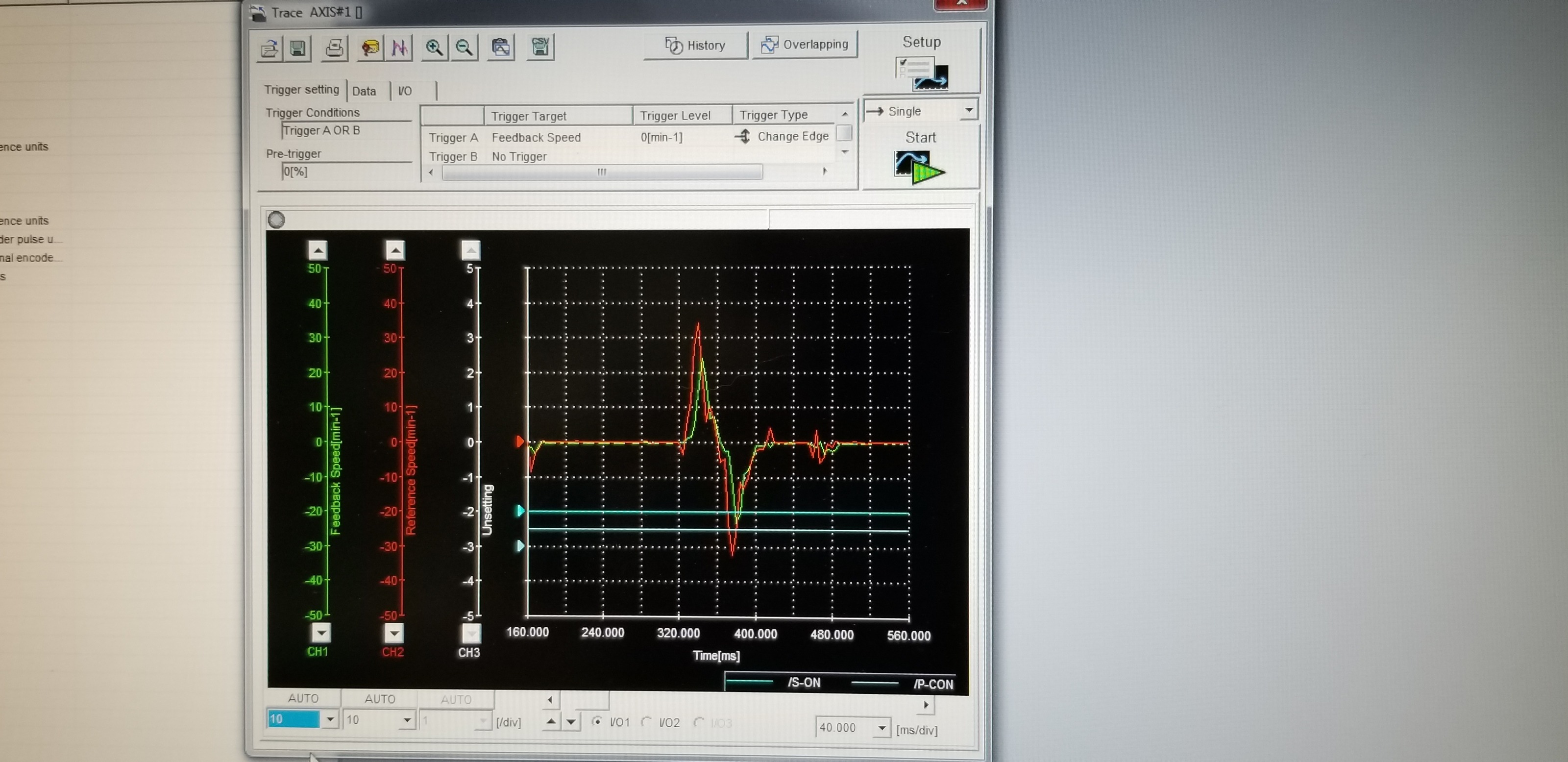Click the Trigger Level column header
Image resolution: width=1568 pixels, height=762 pixels.
click(683, 115)
